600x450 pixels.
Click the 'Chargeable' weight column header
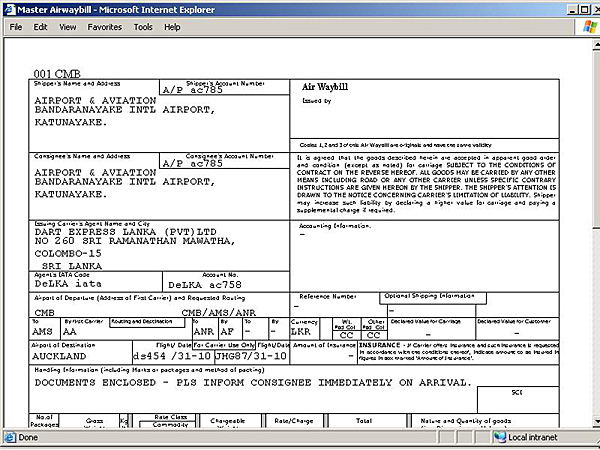[x=227, y=421]
